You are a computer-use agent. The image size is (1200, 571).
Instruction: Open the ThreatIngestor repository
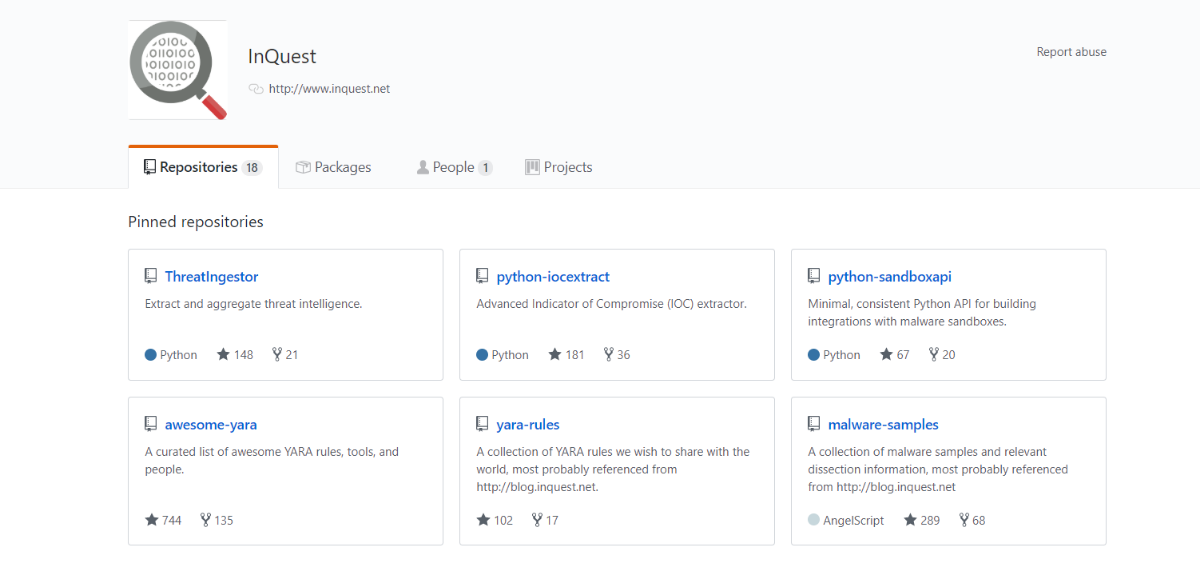[x=211, y=277]
